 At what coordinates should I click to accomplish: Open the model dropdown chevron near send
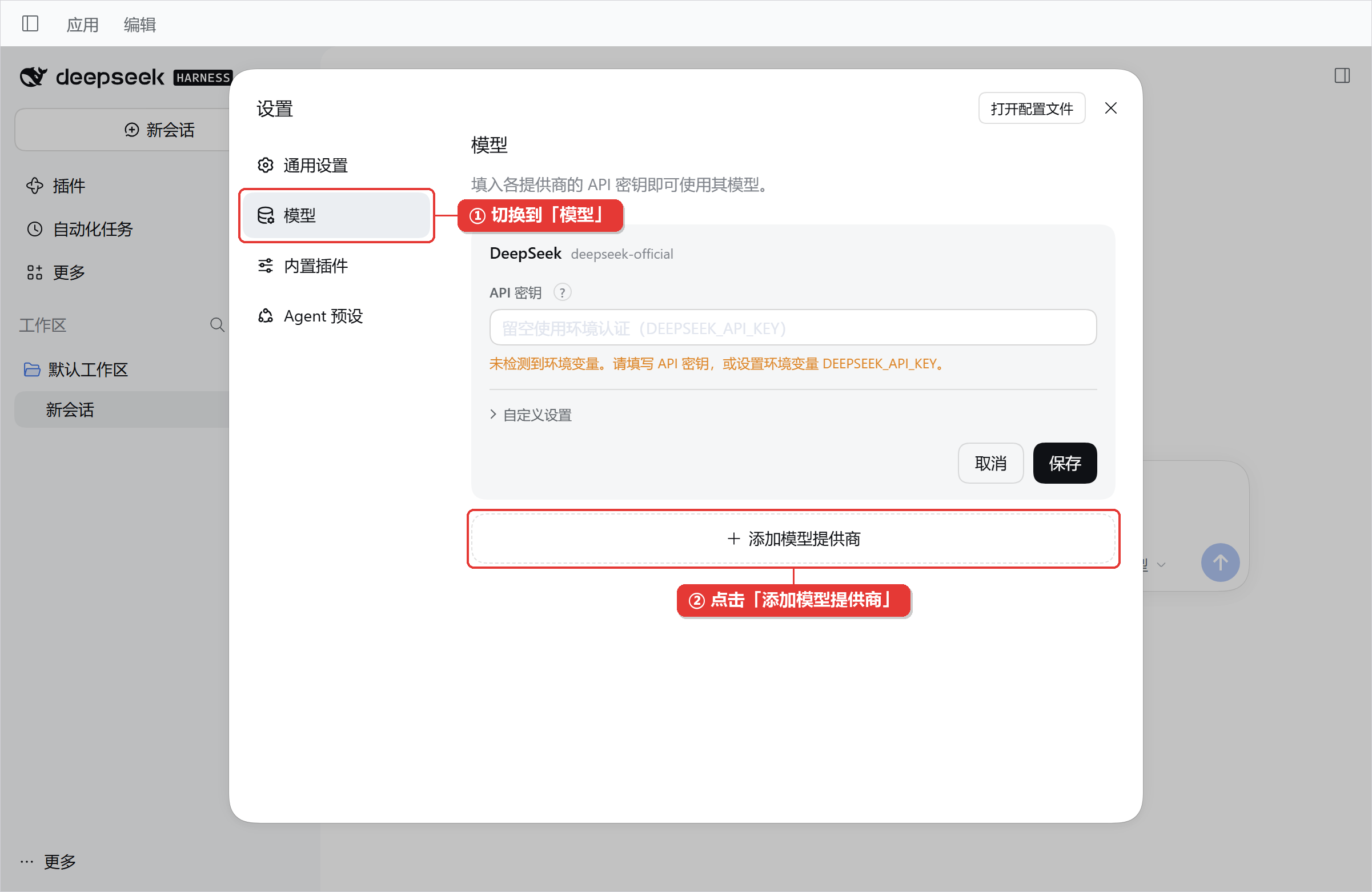point(1162,565)
